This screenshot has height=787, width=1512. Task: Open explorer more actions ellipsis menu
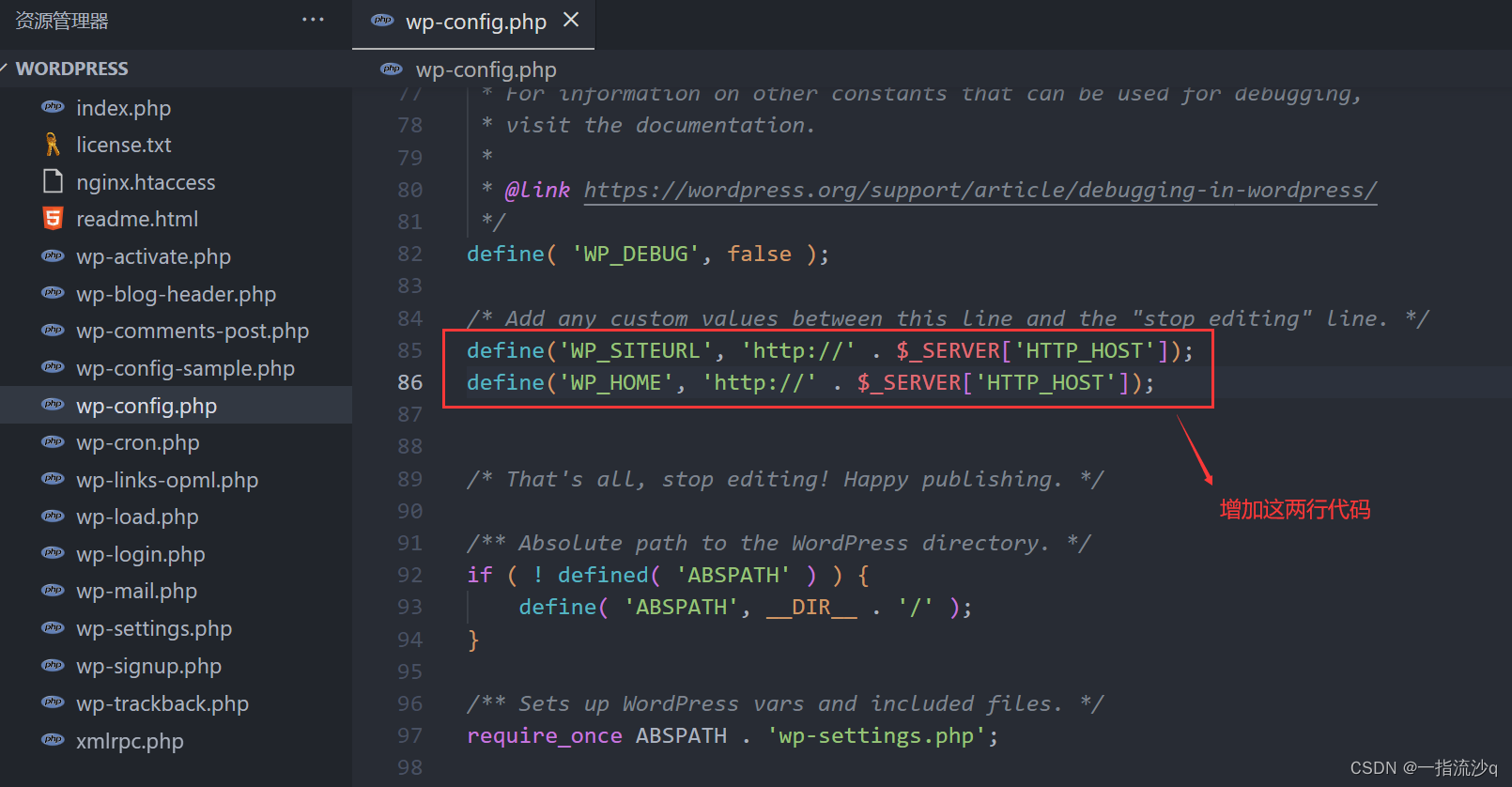[313, 20]
